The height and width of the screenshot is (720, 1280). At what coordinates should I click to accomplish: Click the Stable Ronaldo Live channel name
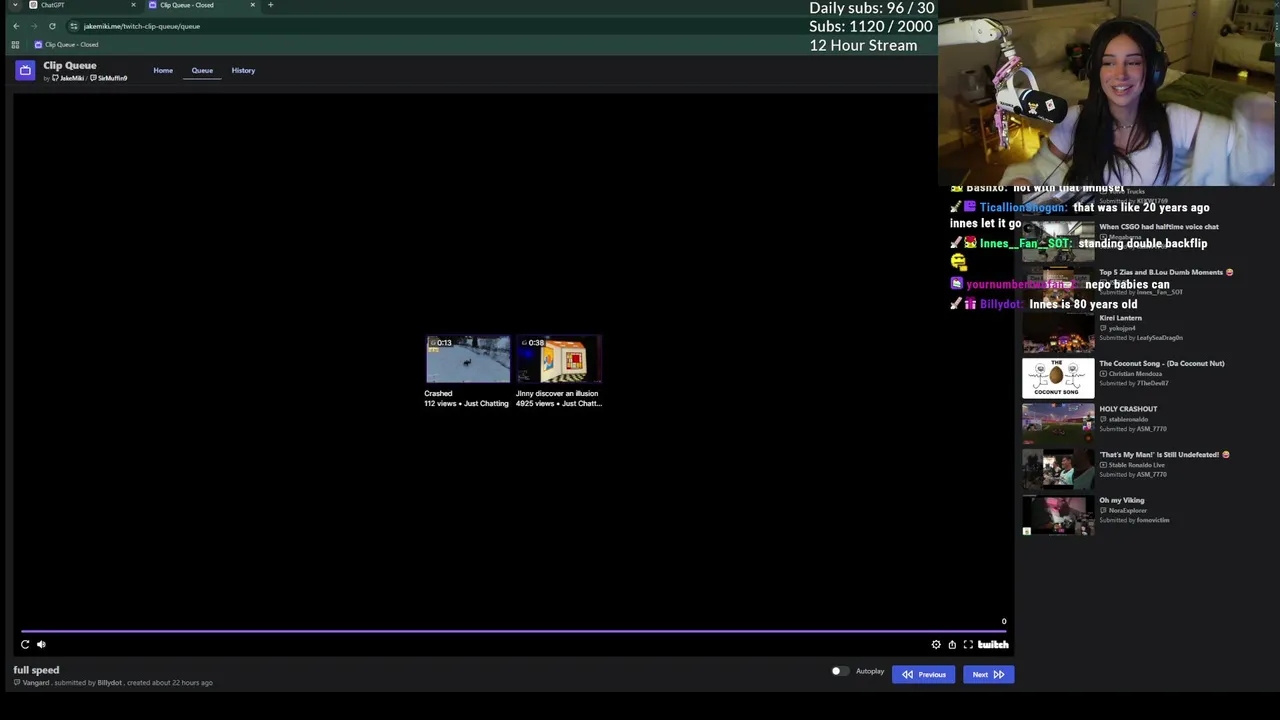1136,465
